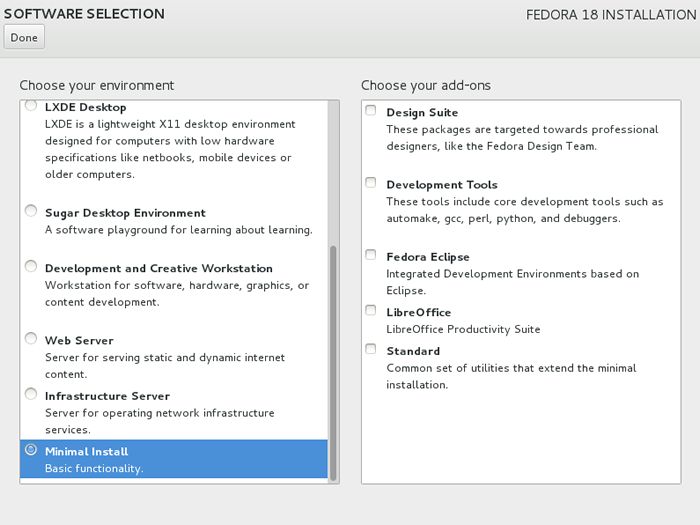Click 'Server for operating network infrastructure' text
Viewport: 700px width, 525px height.
(160, 421)
